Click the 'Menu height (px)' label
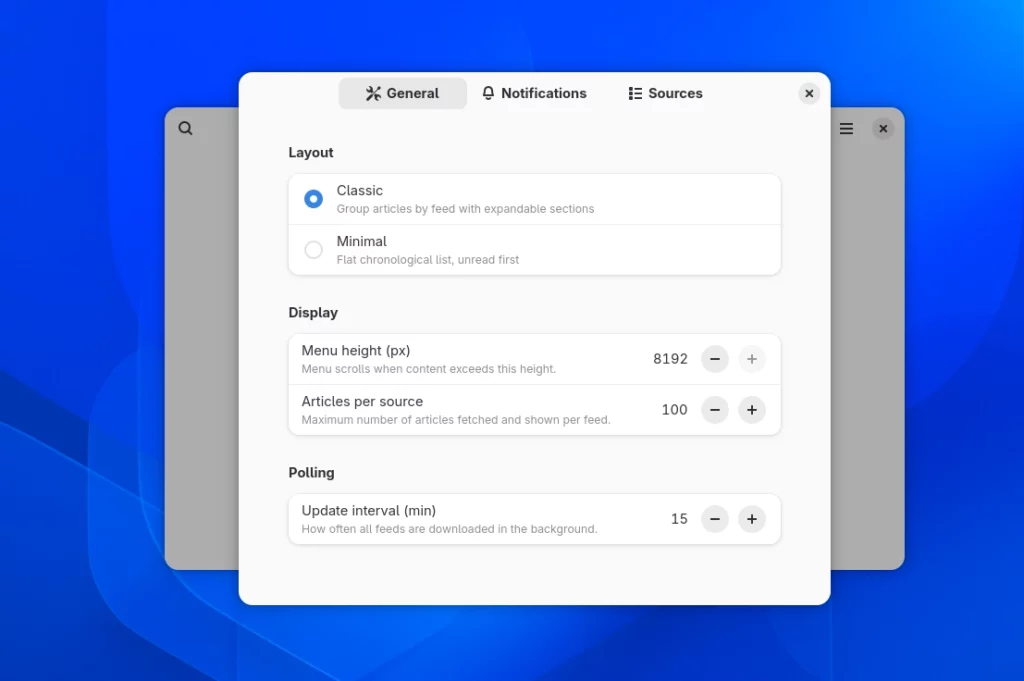 point(356,351)
